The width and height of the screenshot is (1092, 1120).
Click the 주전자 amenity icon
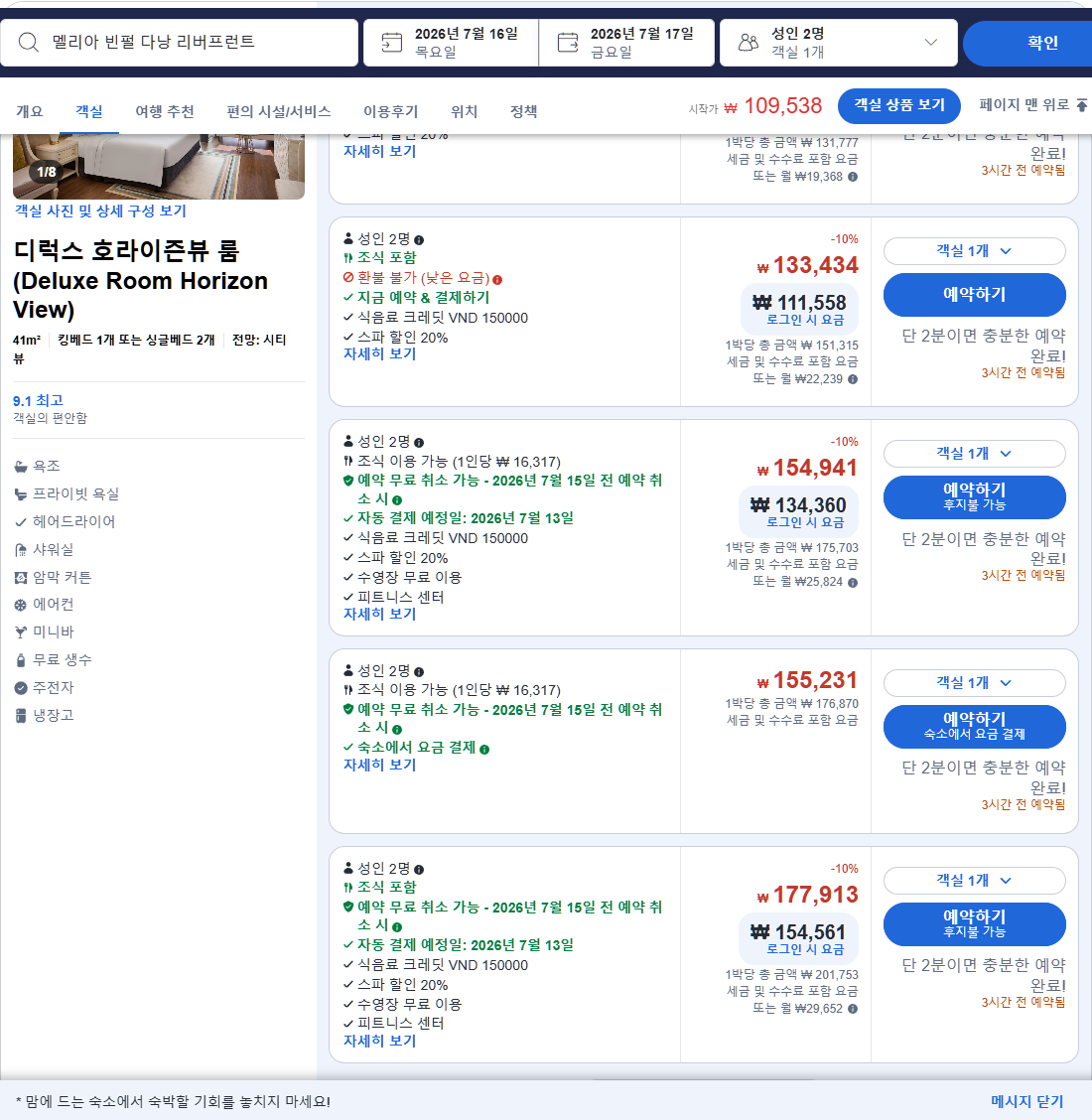pos(21,688)
